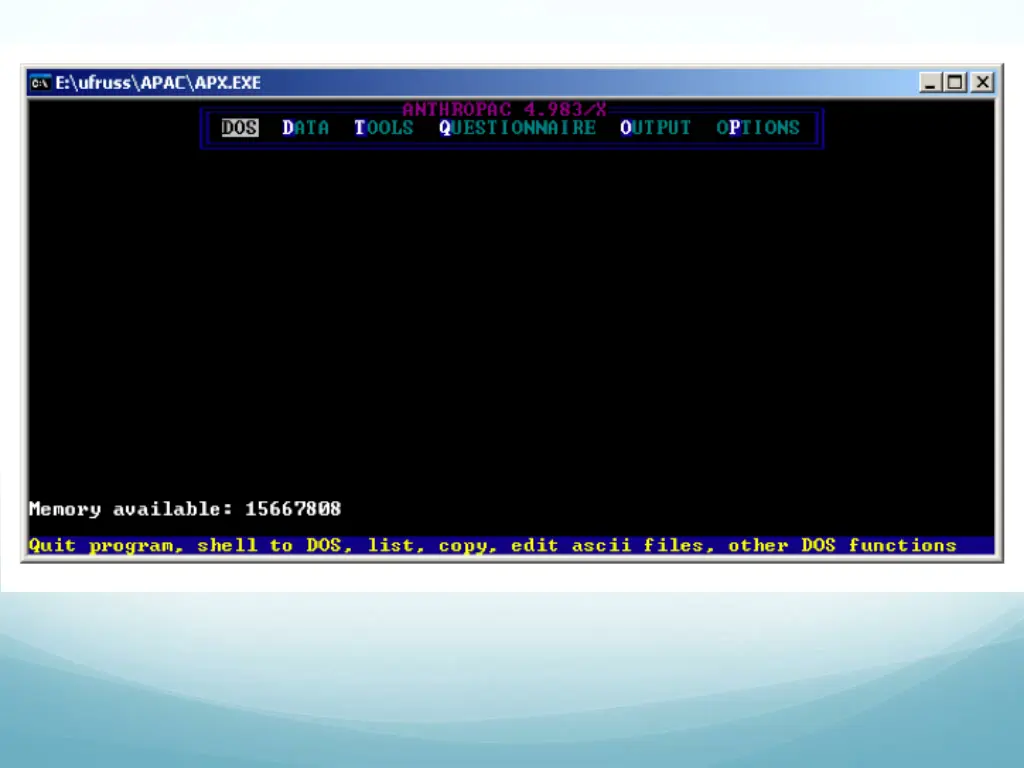Image resolution: width=1024 pixels, height=768 pixels.
Task: Click the E:\ufruss\APAC\APX.EXE window title
Action: pos(158,83)
